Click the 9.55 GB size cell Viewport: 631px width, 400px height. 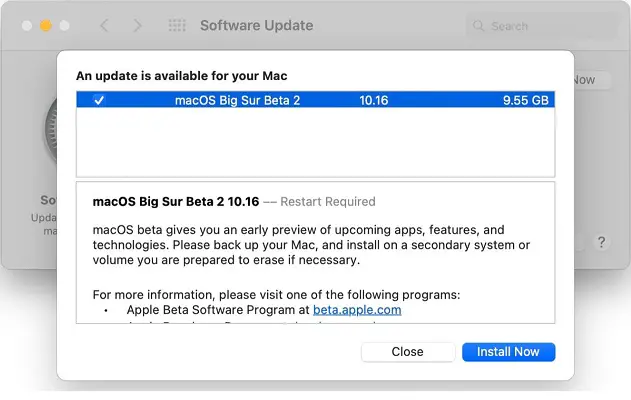tap(525, 100)
